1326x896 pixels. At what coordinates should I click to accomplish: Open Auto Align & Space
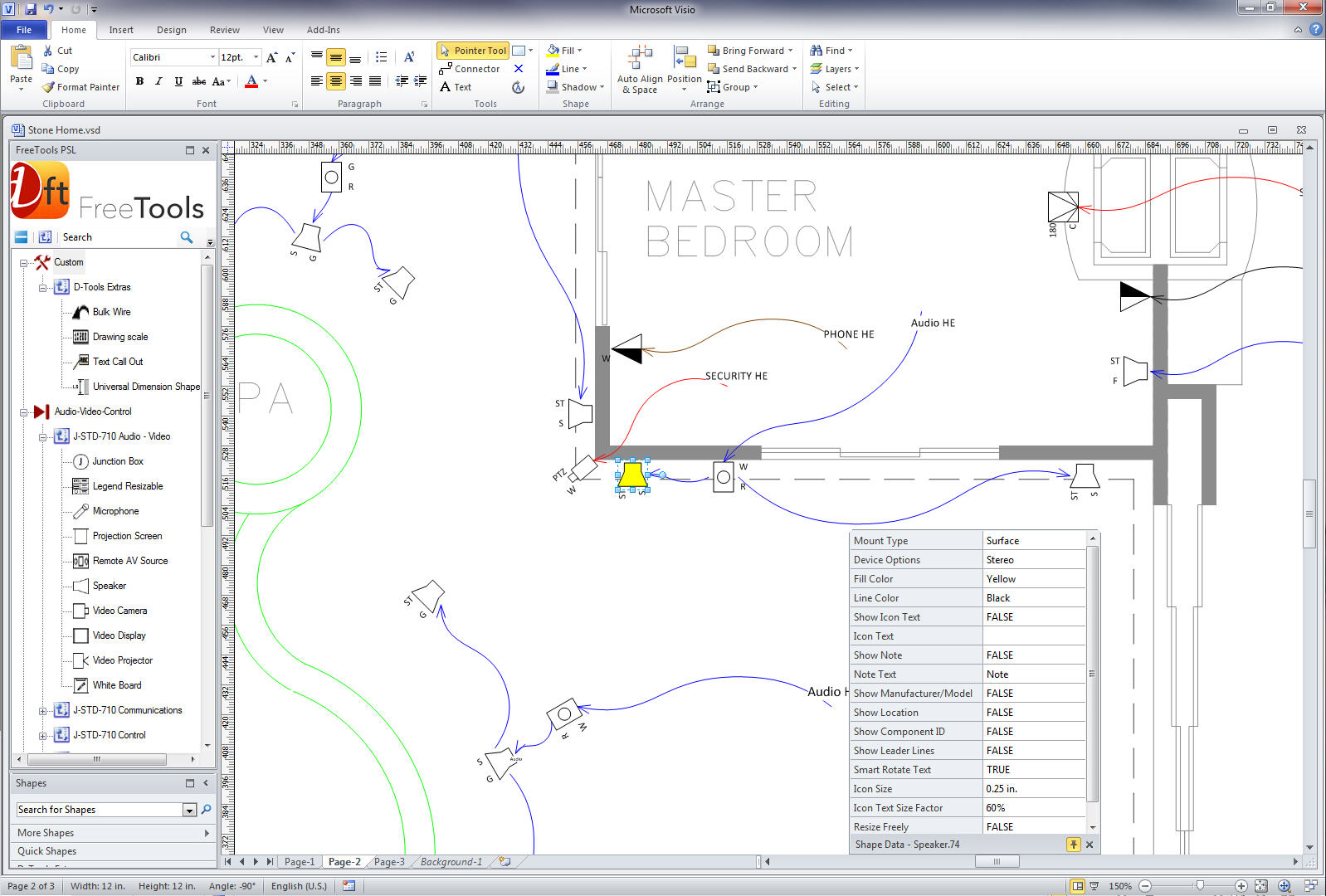640,70
